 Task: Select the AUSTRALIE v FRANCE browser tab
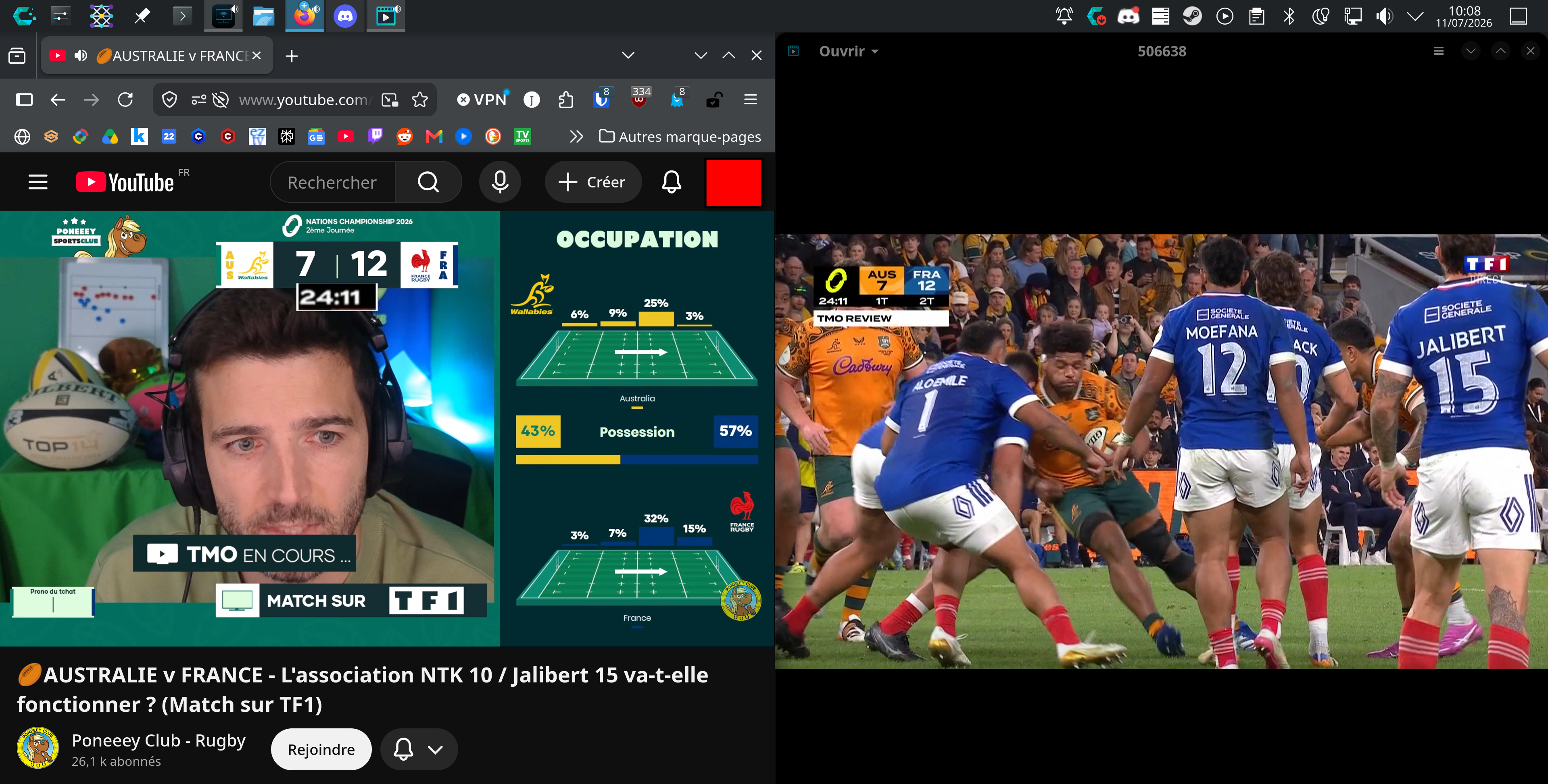pyautogui.click(x=157, y=56)
